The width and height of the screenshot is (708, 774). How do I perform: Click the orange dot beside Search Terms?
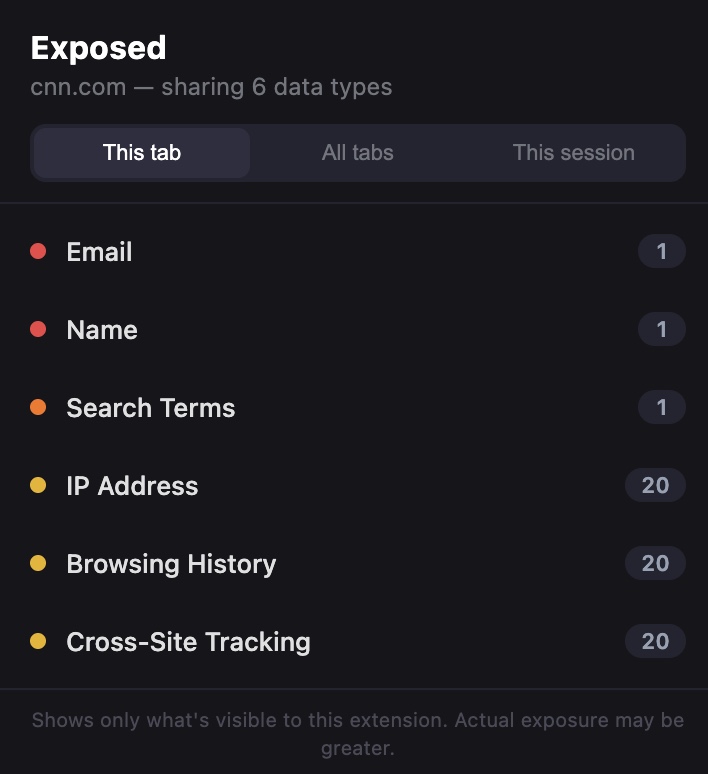tap(38, 407)
